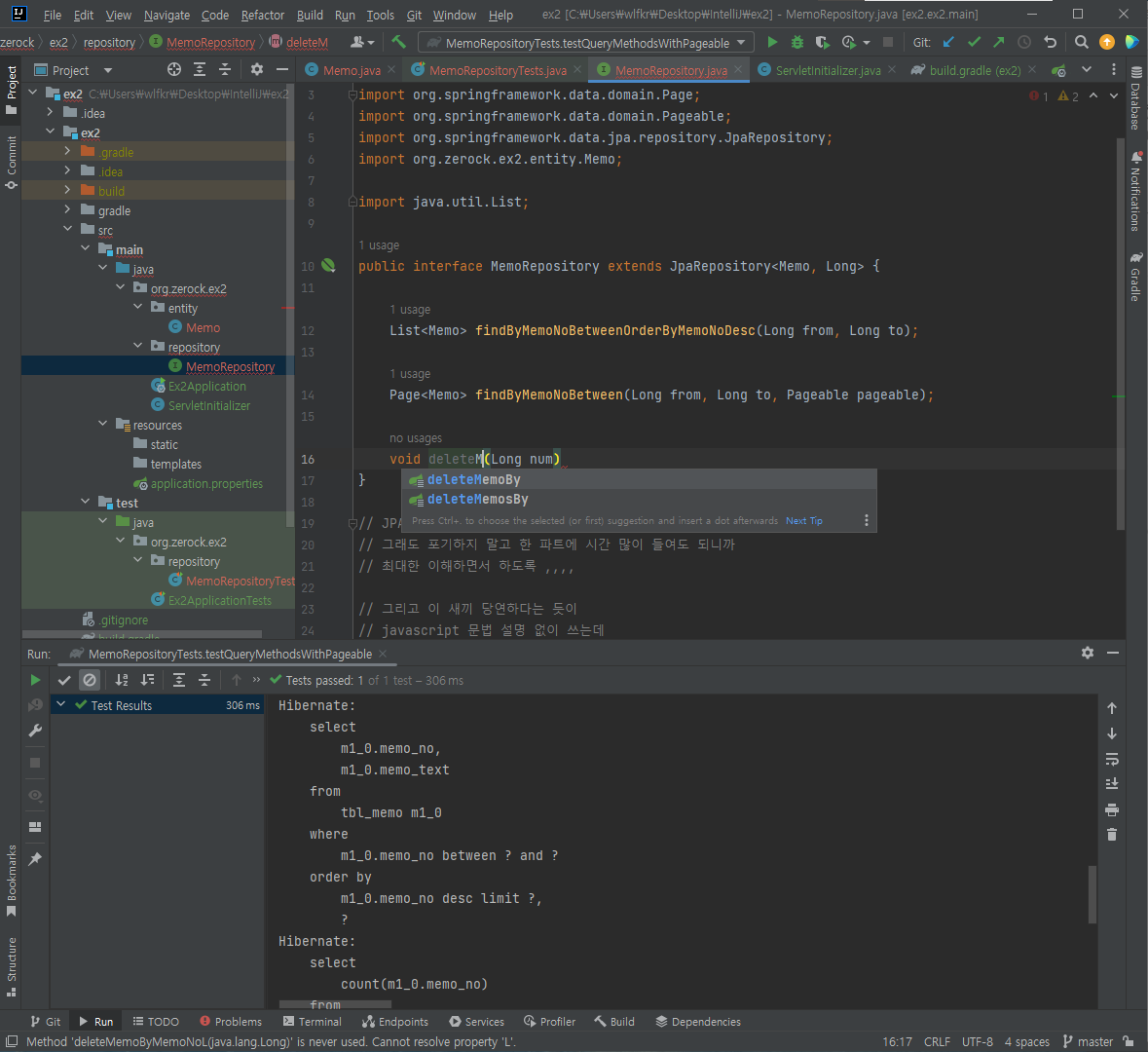Select the deleteMemoBy completion suggestion
The height and width of the screenshot is (1052, 1148).
coord(639,480)
